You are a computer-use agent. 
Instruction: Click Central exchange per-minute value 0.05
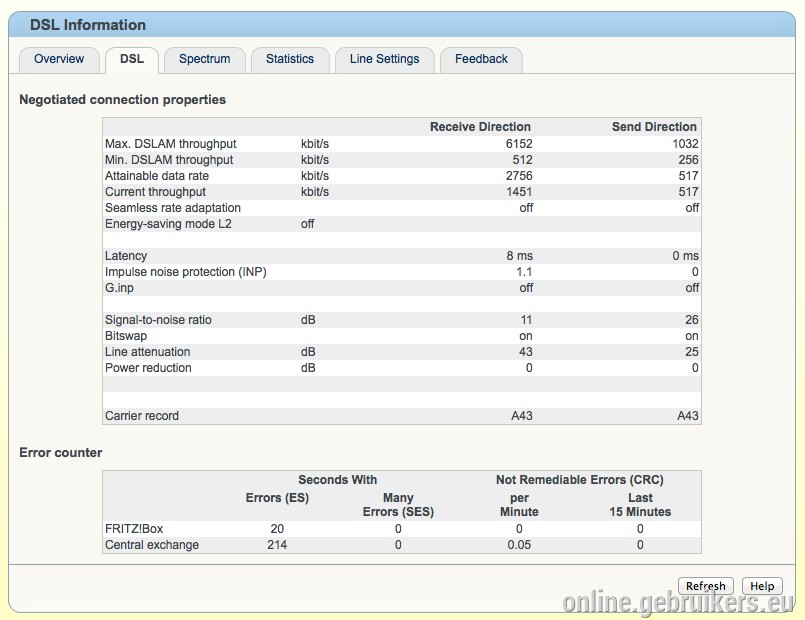pyautogui.click(x=519, y=545)
